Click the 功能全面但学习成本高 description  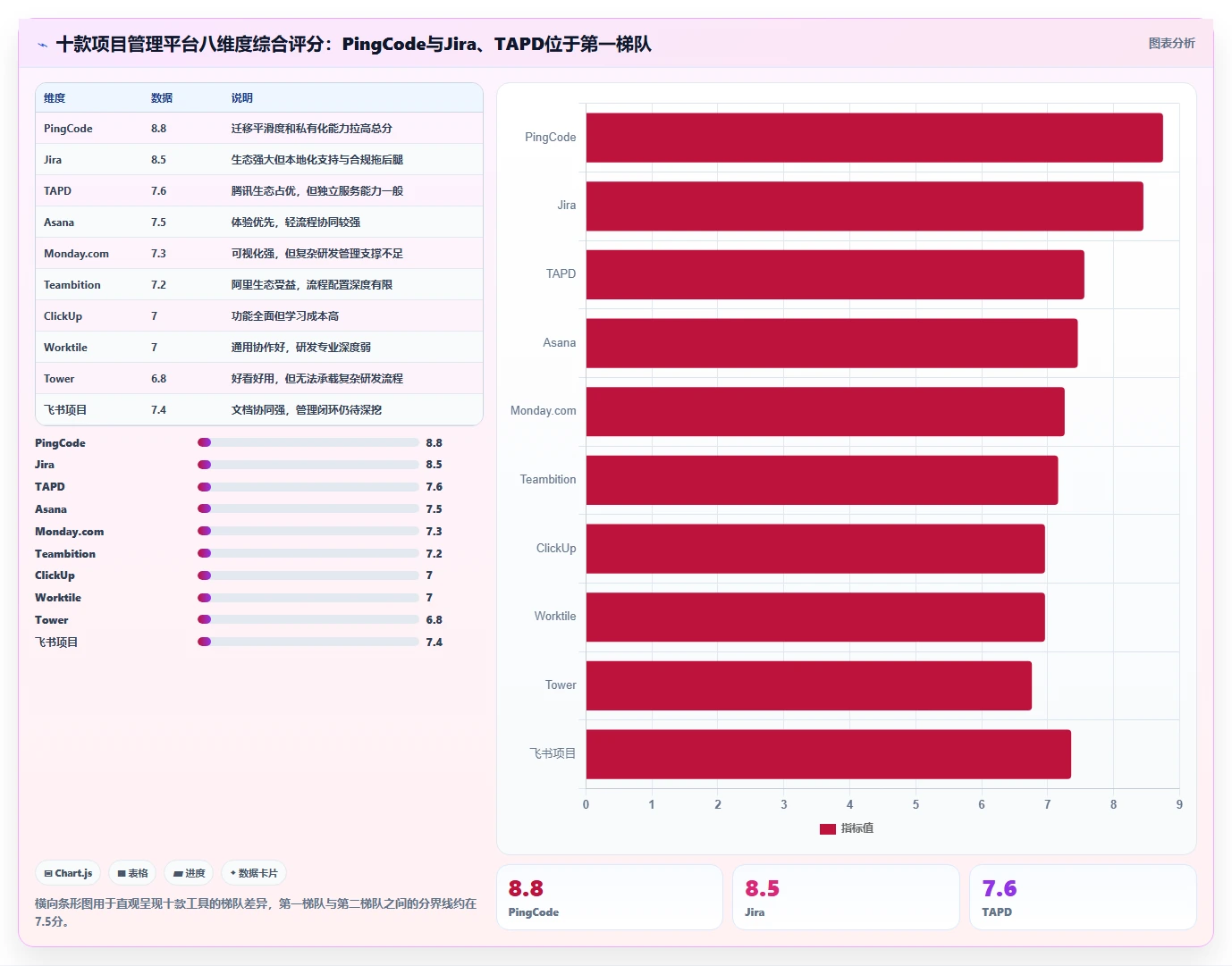285,316
